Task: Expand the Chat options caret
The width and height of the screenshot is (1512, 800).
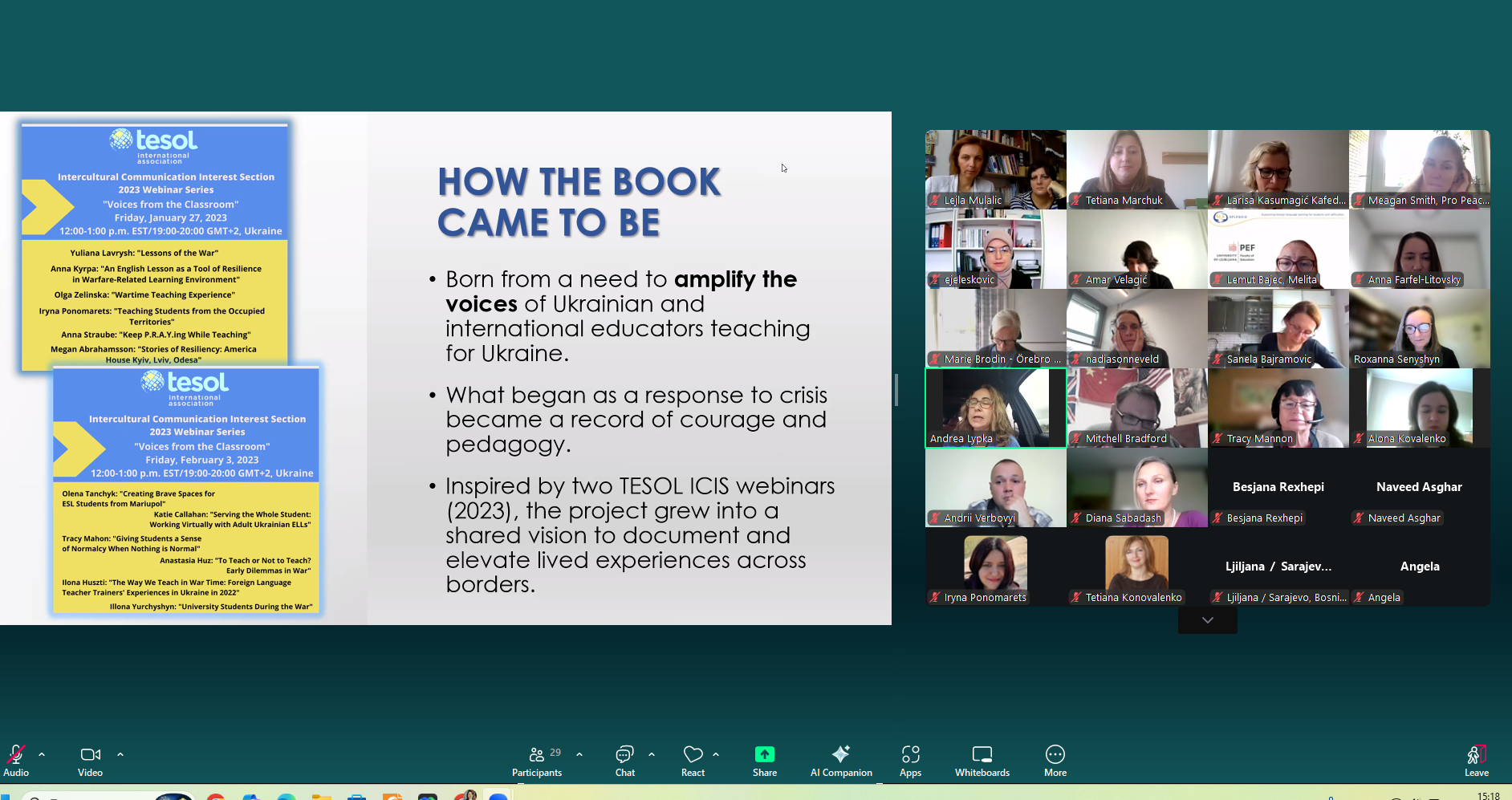Action: pyautogui.click(x=652, y=754)
